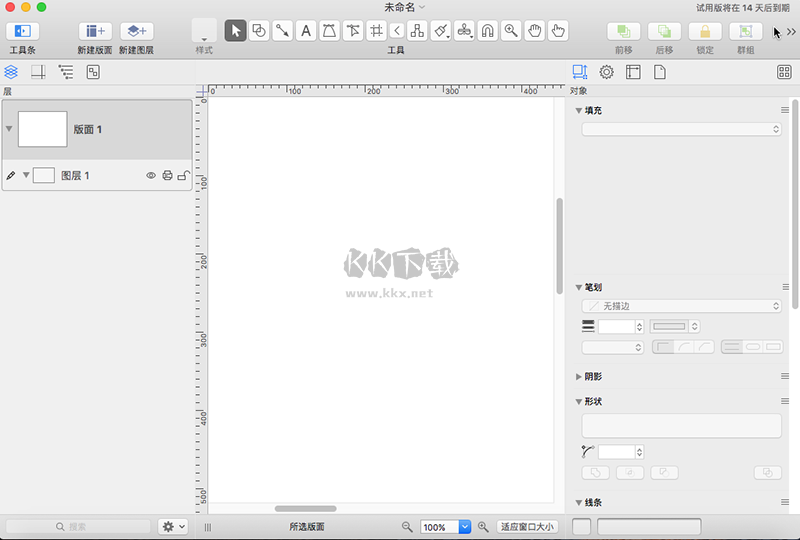This screenshot has width=800, height=540.
Task: Collapse the 笔划 section
Action: click(579, 287)
